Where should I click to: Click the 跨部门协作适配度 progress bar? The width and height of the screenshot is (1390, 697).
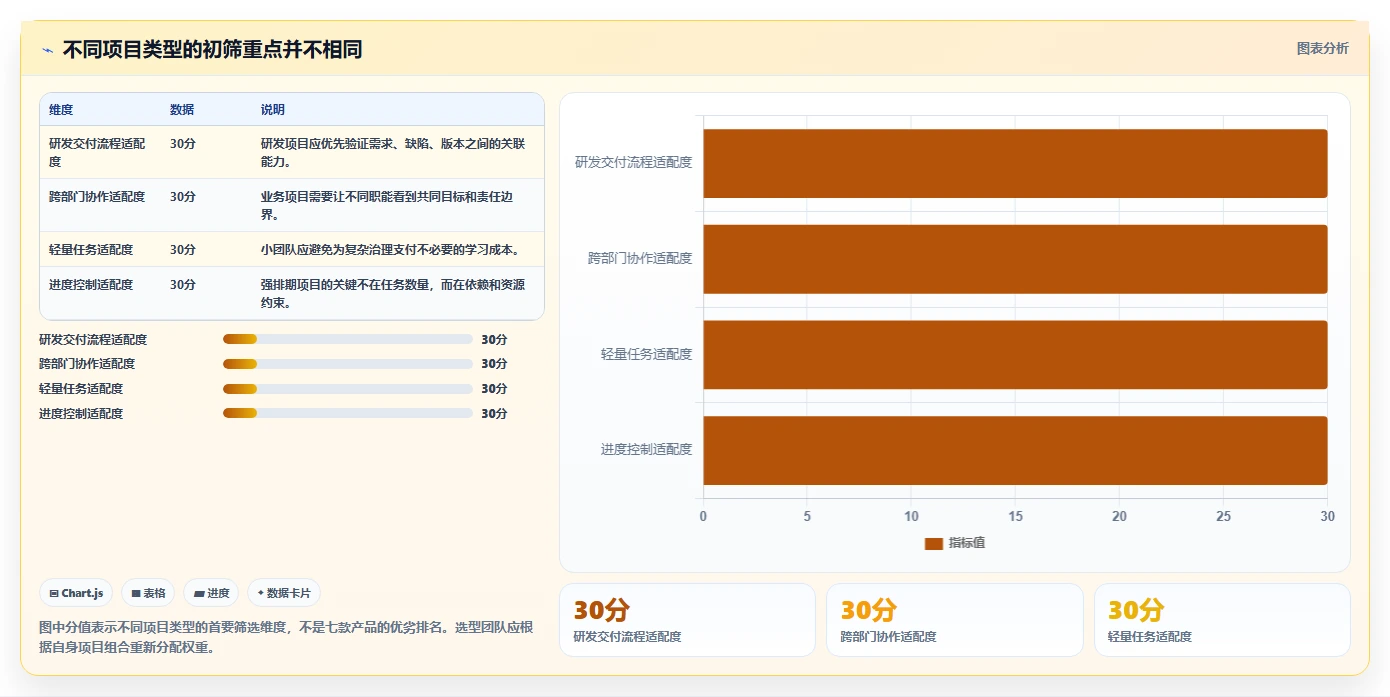[x=347, y=364]
